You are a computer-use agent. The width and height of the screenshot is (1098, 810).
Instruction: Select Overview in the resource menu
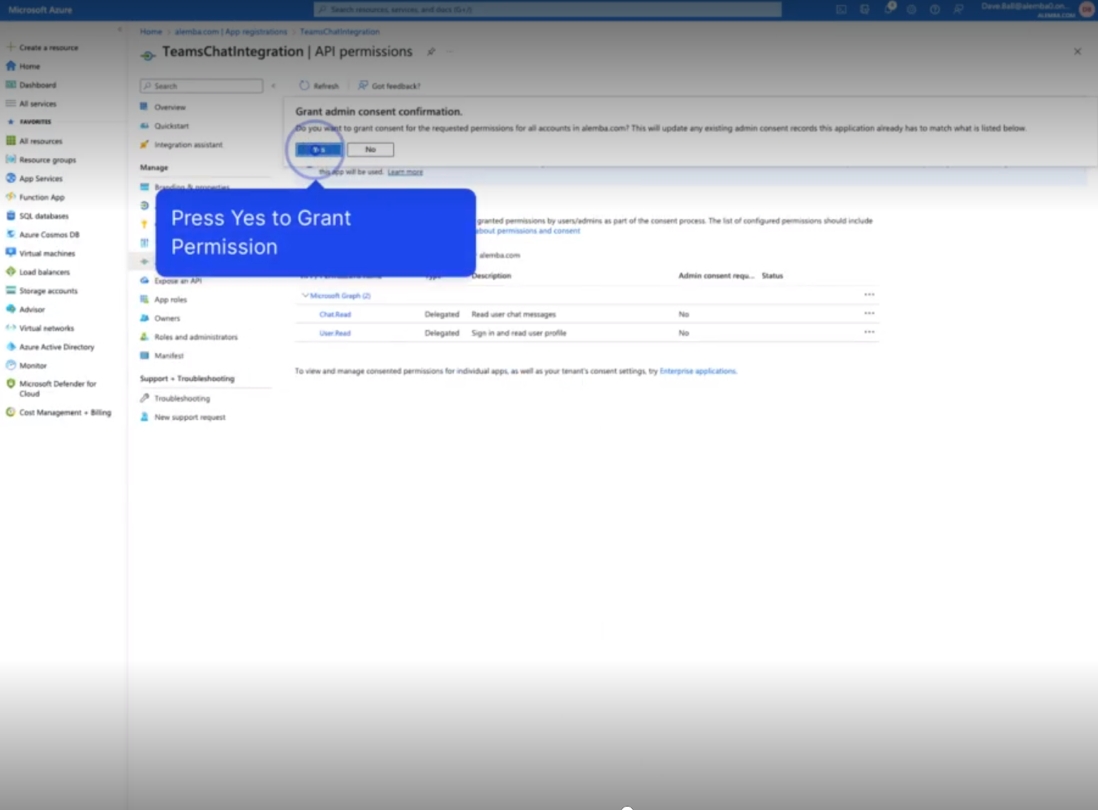tap(169, 107)
